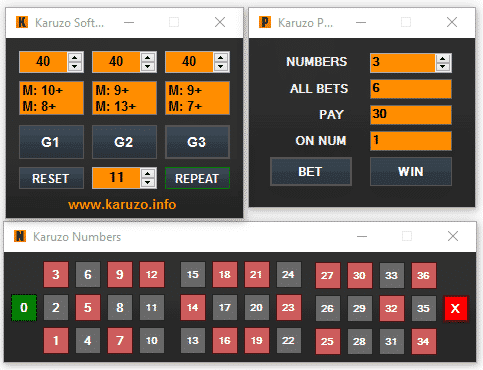
Task: Click the WIN button
Action: 411,172
